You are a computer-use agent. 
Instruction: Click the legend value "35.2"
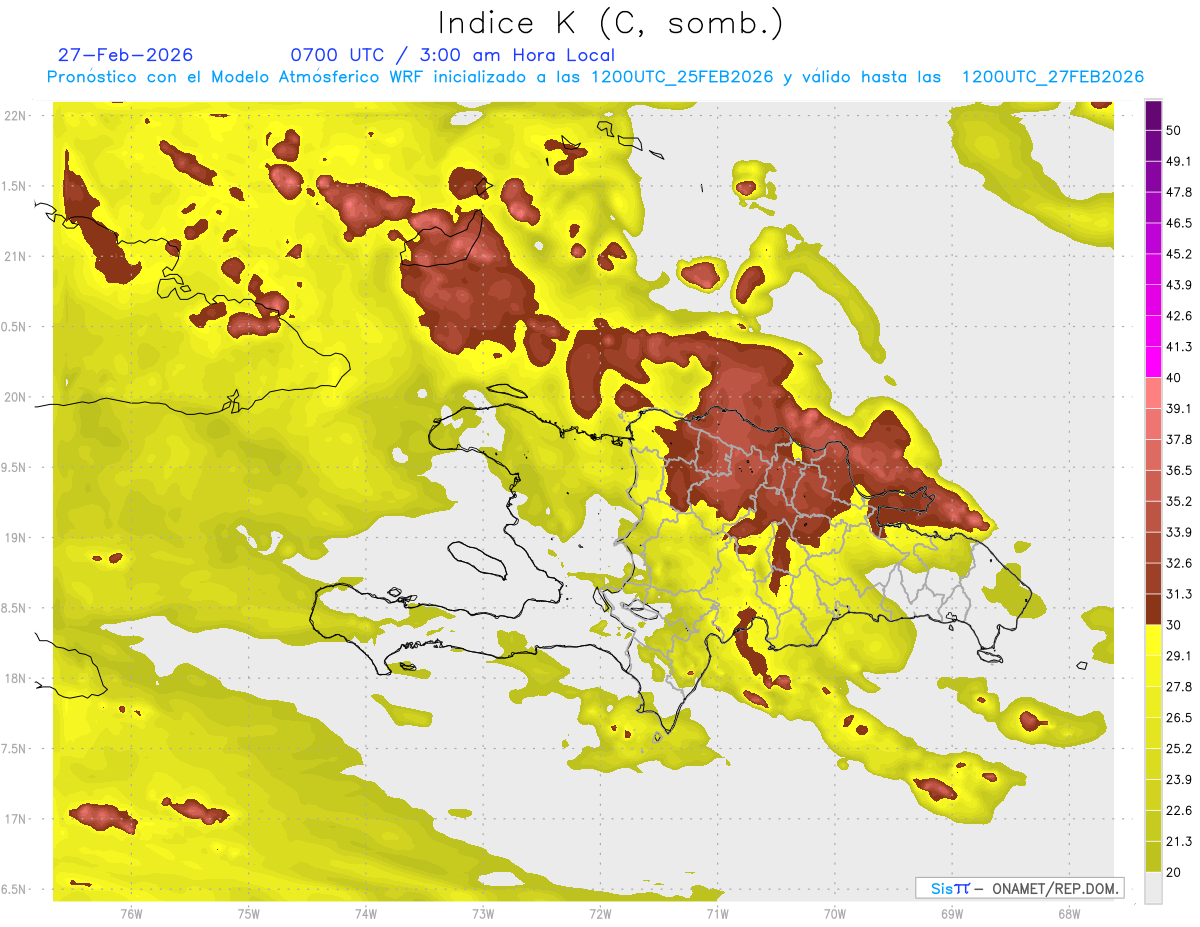(1179, 502)
